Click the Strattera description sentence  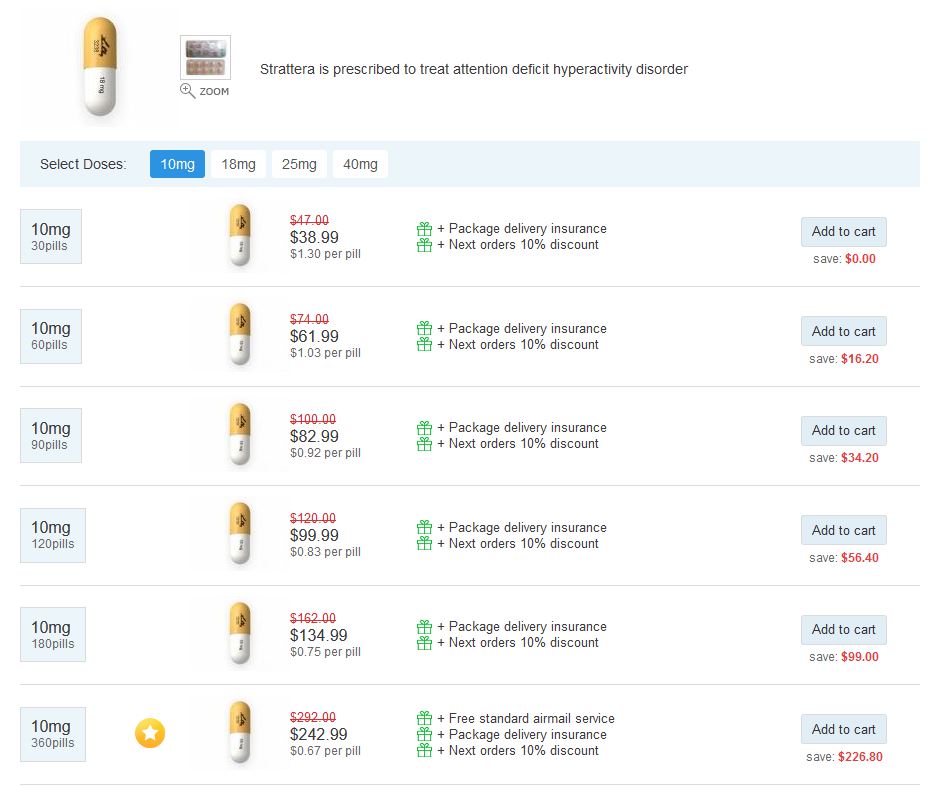(x=474, y=69)
